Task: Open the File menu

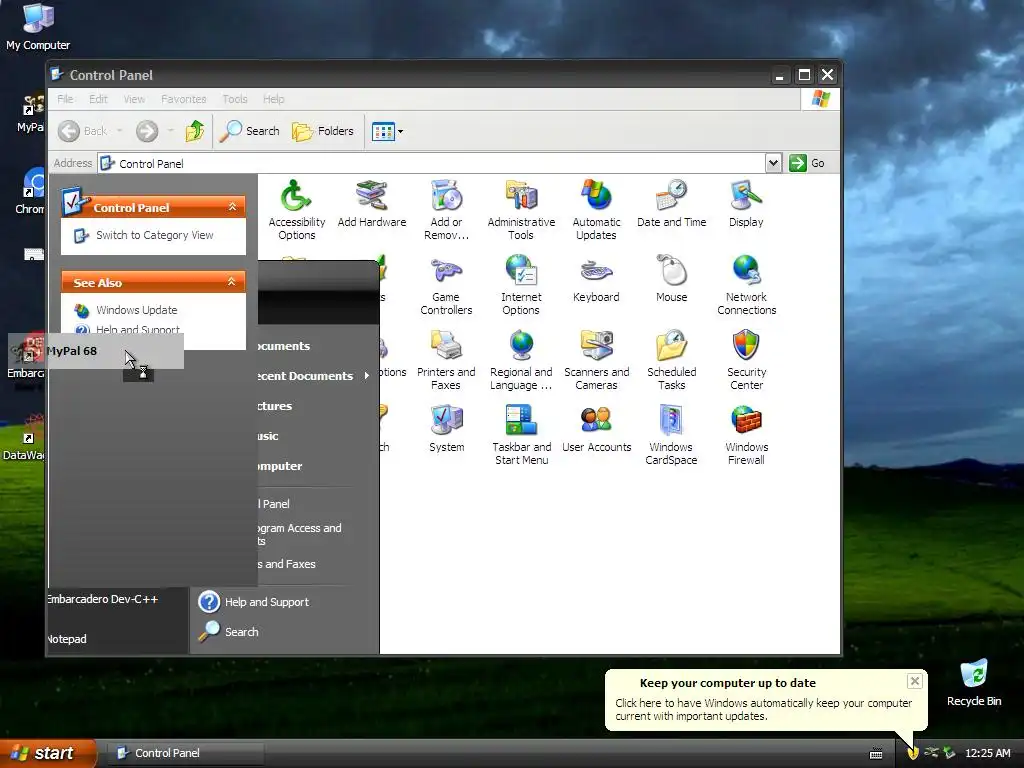Action: tap(65, 99)
